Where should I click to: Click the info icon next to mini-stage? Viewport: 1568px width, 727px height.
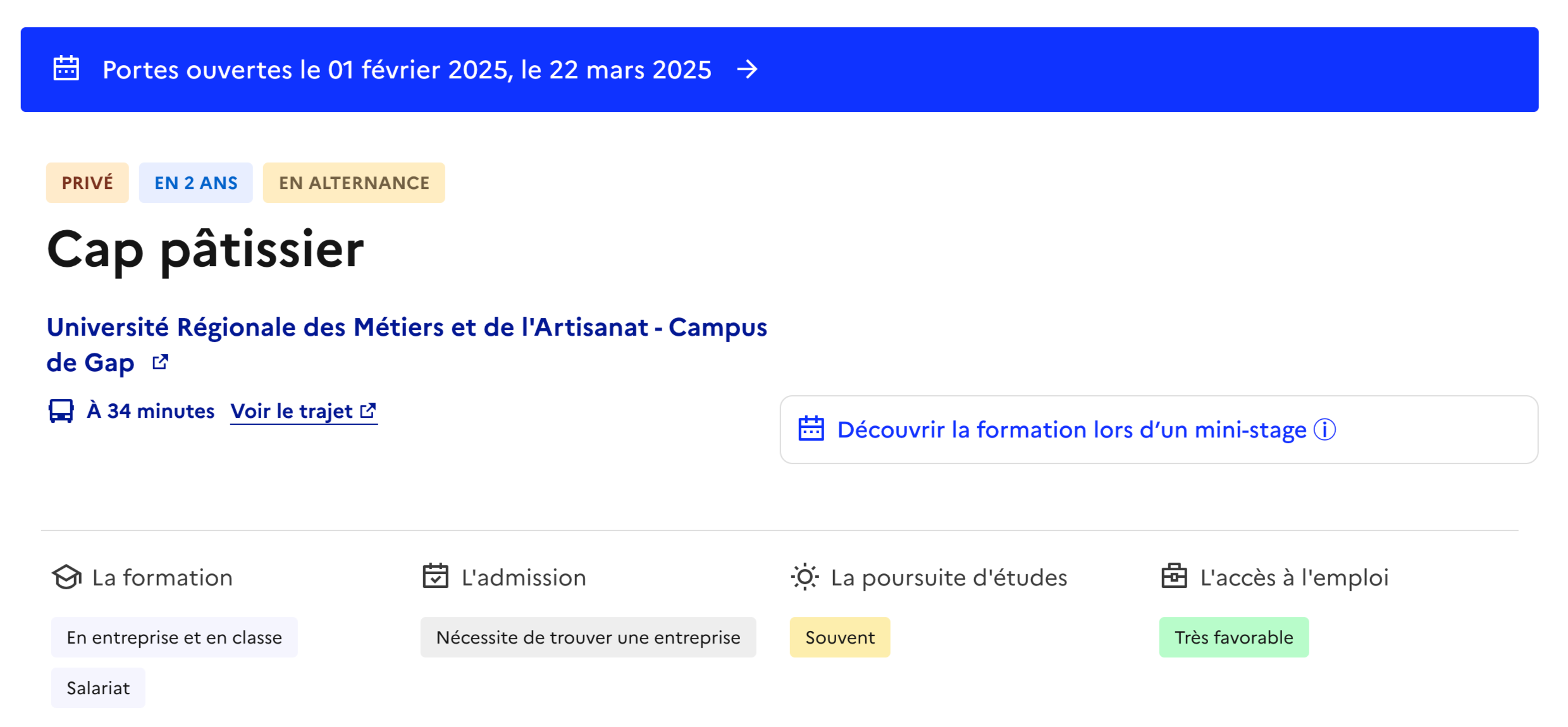(x=1323, y=429)
